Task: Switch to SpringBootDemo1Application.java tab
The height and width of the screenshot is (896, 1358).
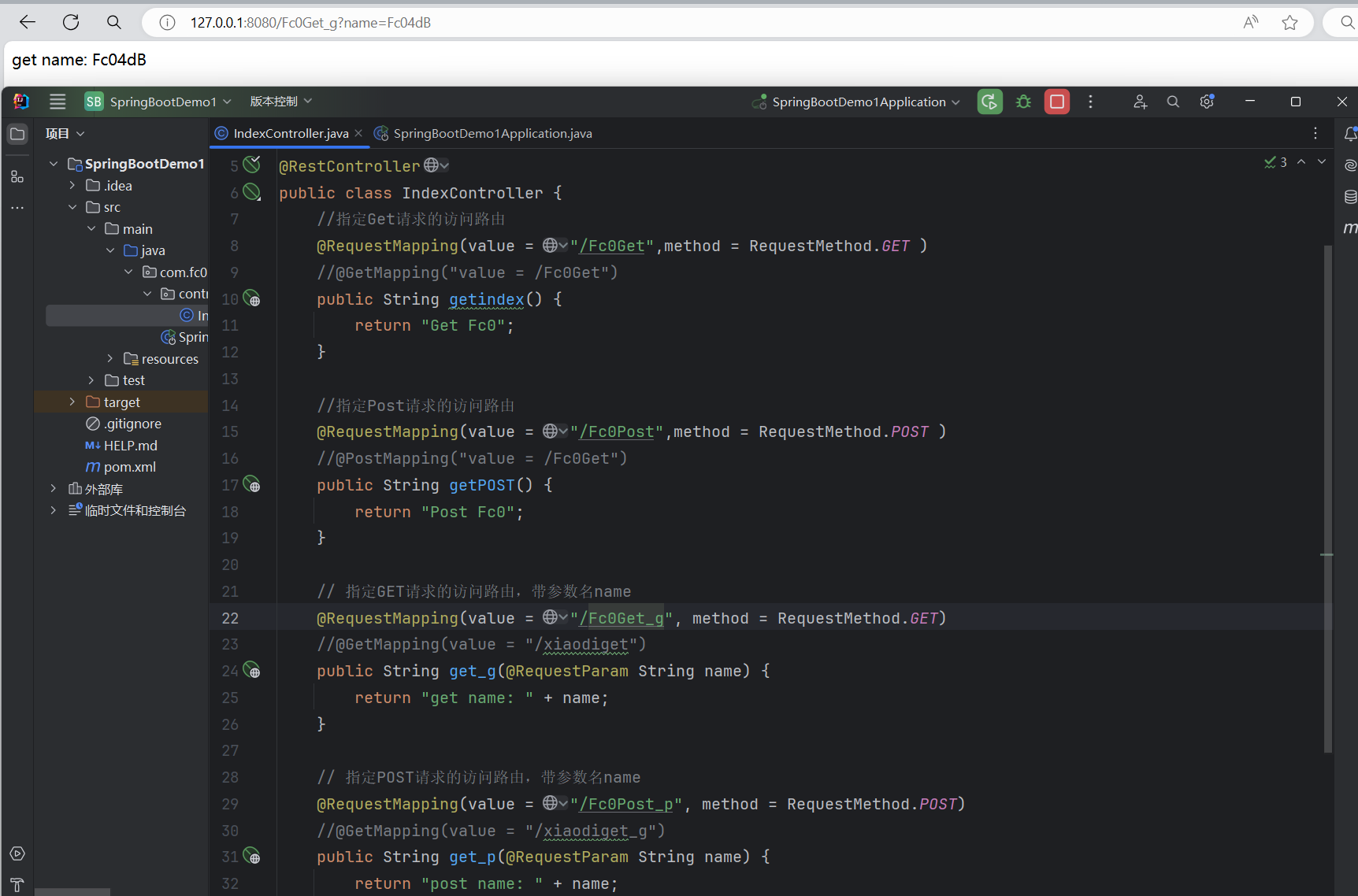Action: (x=492, y=134)
